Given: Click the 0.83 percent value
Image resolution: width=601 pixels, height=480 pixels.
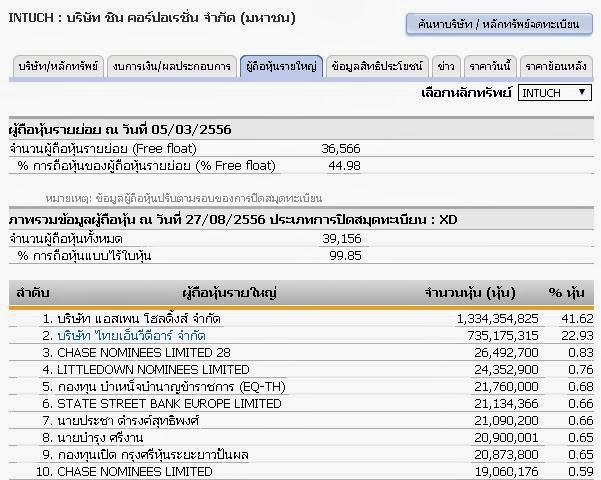Looking at the screenshot, I should pos(581,353).
